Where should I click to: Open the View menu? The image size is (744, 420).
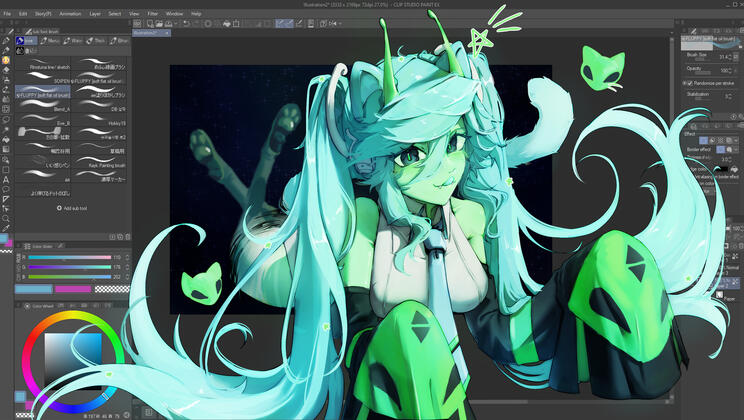point(134,14)
